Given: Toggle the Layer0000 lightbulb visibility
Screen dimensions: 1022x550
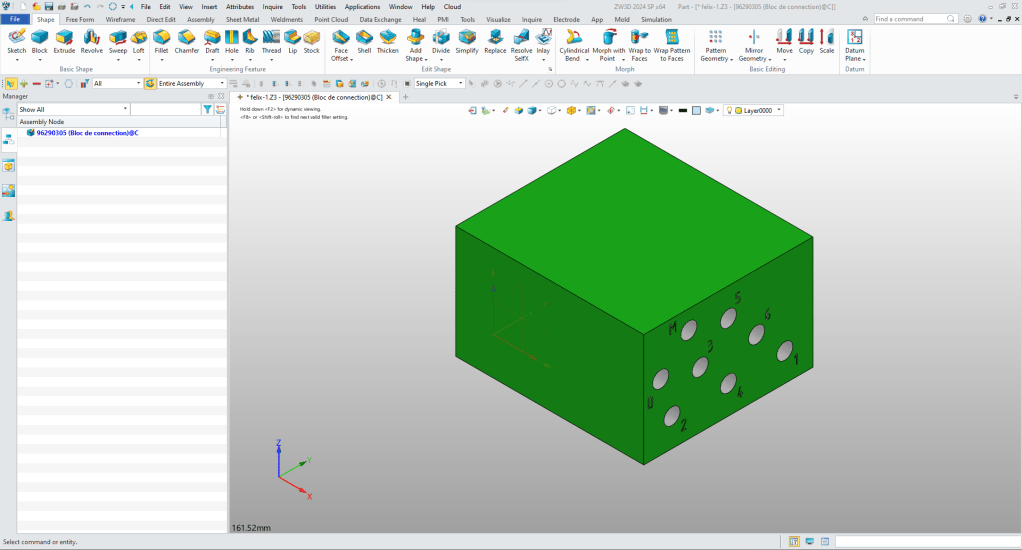Looking at the screenshot, I should pos(729,110).
